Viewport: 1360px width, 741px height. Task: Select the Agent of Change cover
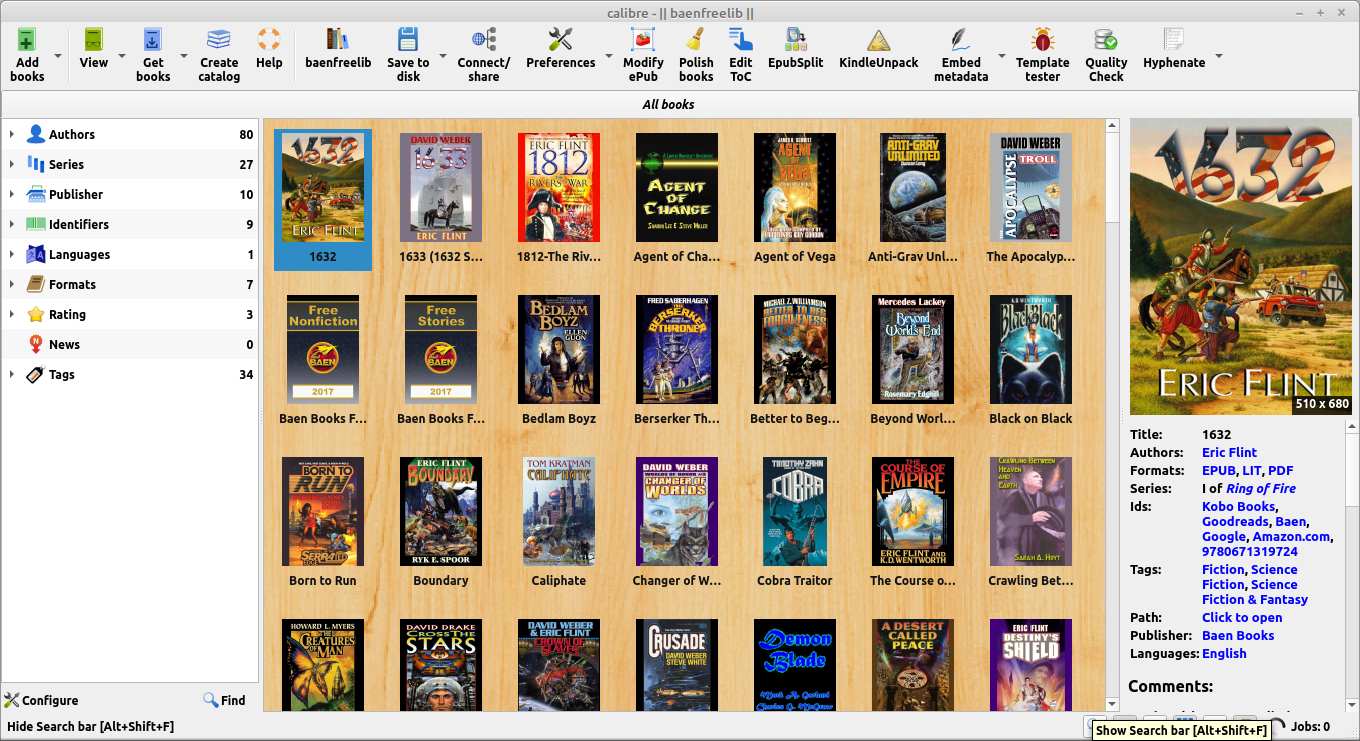tap(677, 188)
